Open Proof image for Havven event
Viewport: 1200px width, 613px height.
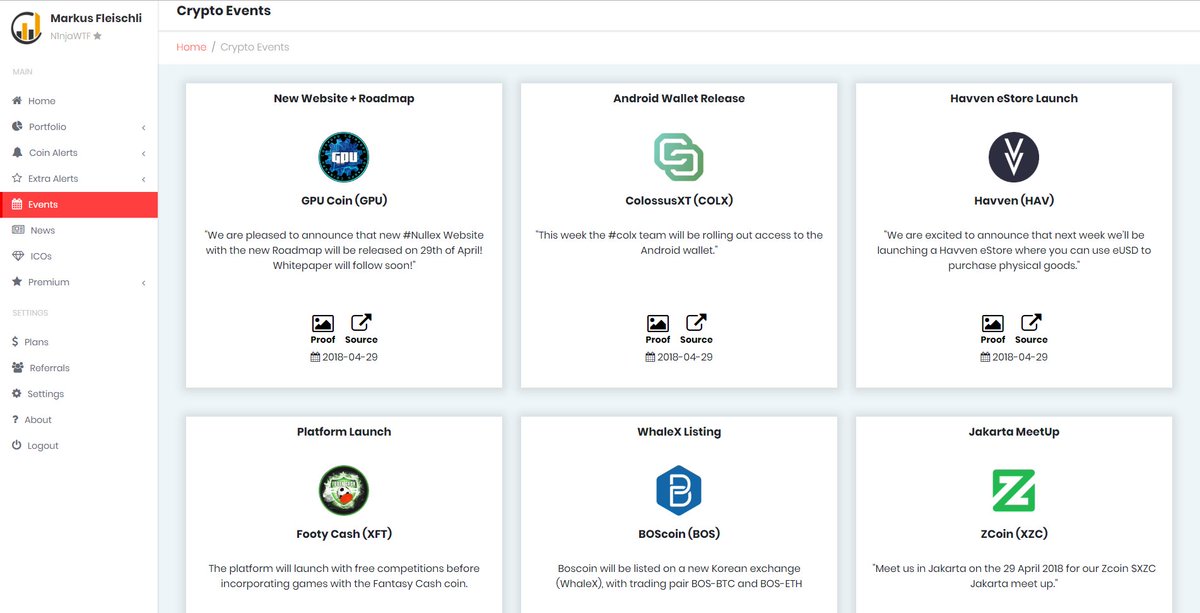(x=993, y=323)
